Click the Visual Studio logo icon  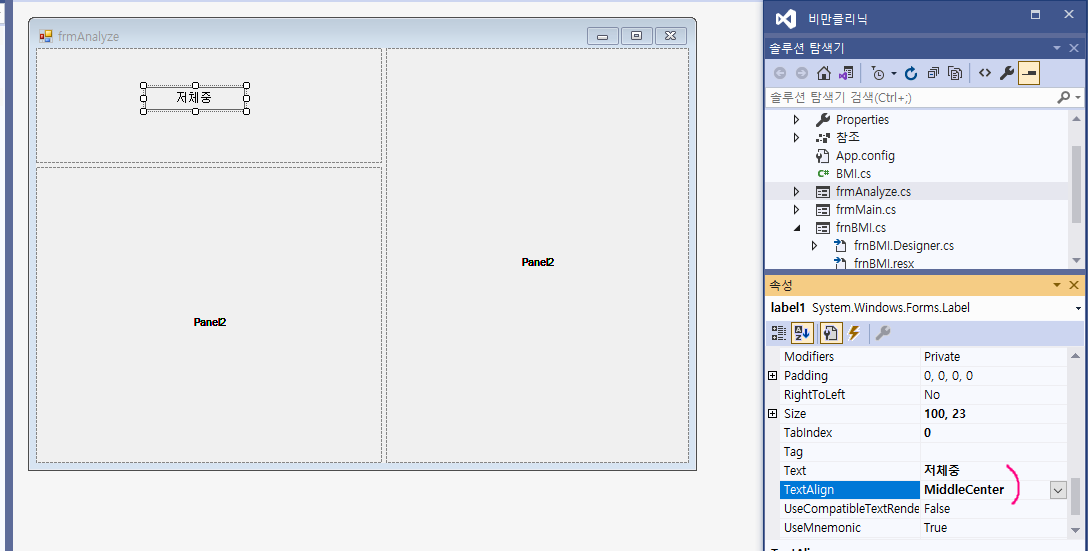click(x=785, y=19)
